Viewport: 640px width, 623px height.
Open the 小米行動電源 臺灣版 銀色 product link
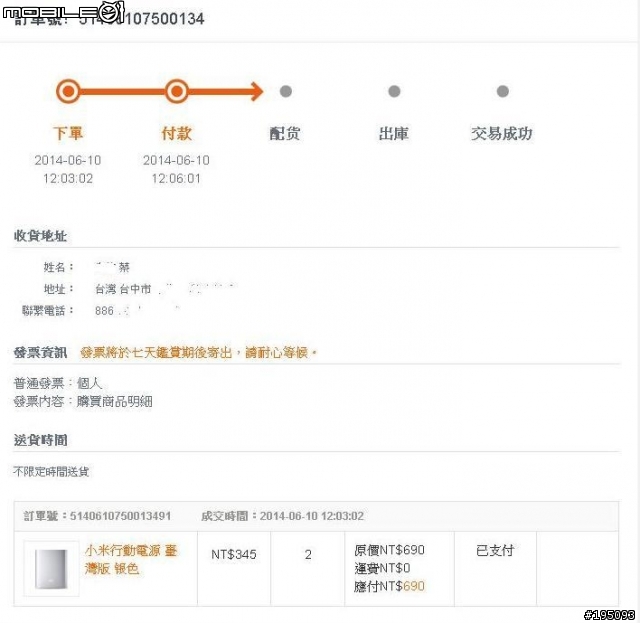tap(131, 559)
